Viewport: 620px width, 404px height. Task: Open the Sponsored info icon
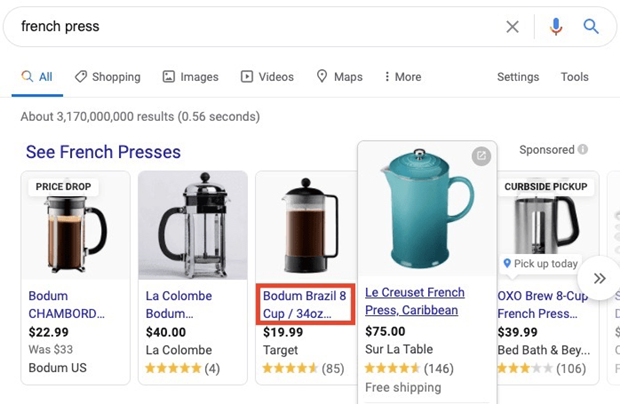(582, 149)
